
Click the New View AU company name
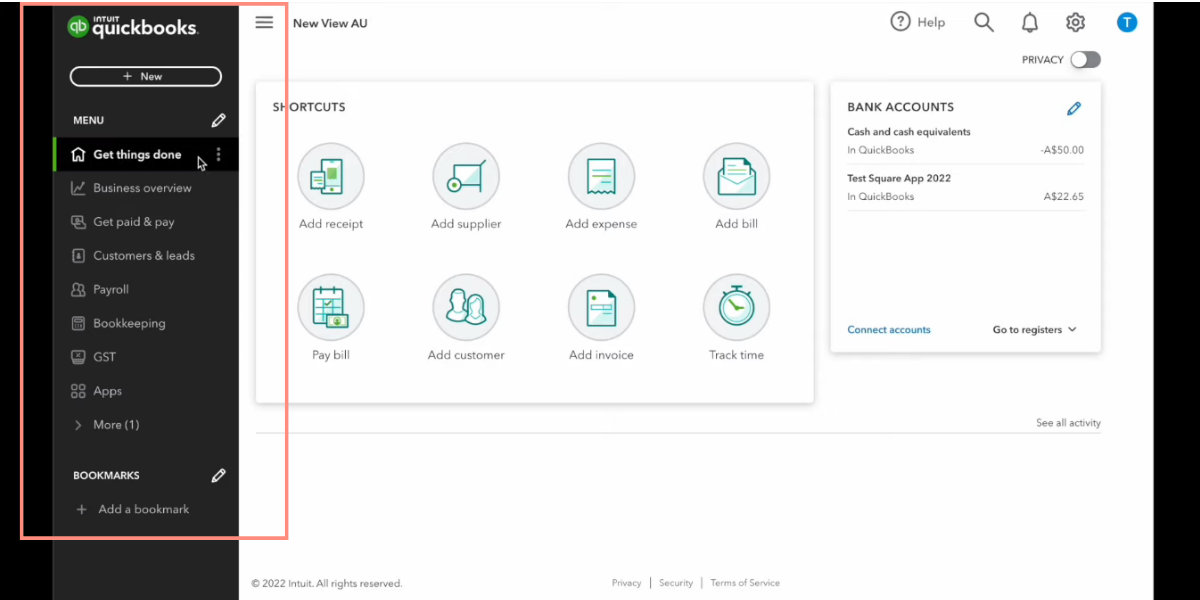click(x=330, y=23)
